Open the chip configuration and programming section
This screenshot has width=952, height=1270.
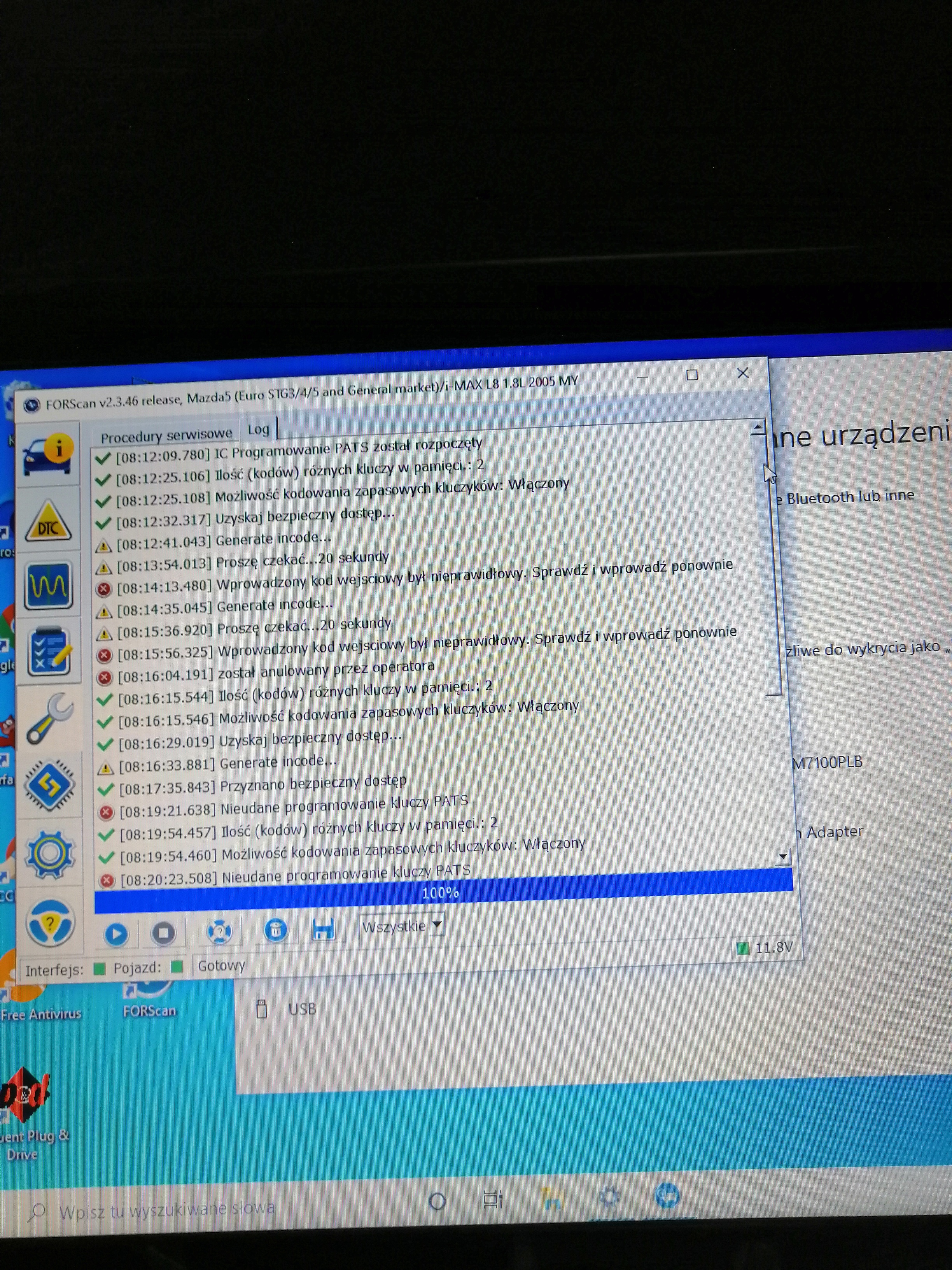(x=50, y=786)
